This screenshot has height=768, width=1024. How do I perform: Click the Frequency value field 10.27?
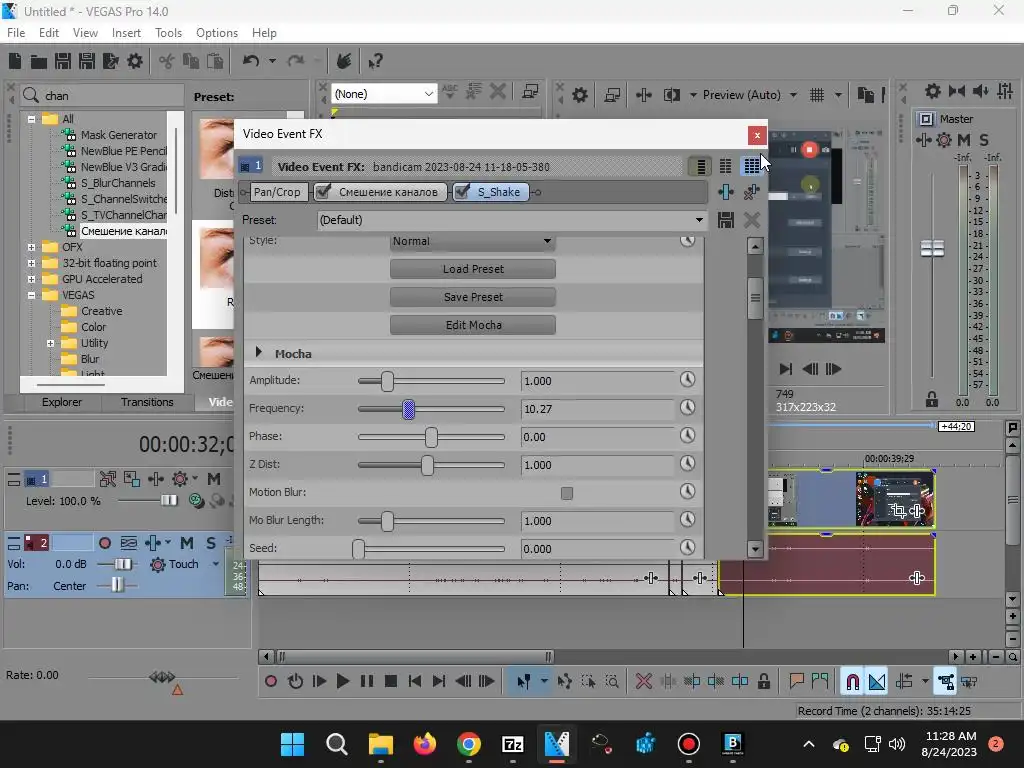597,409
